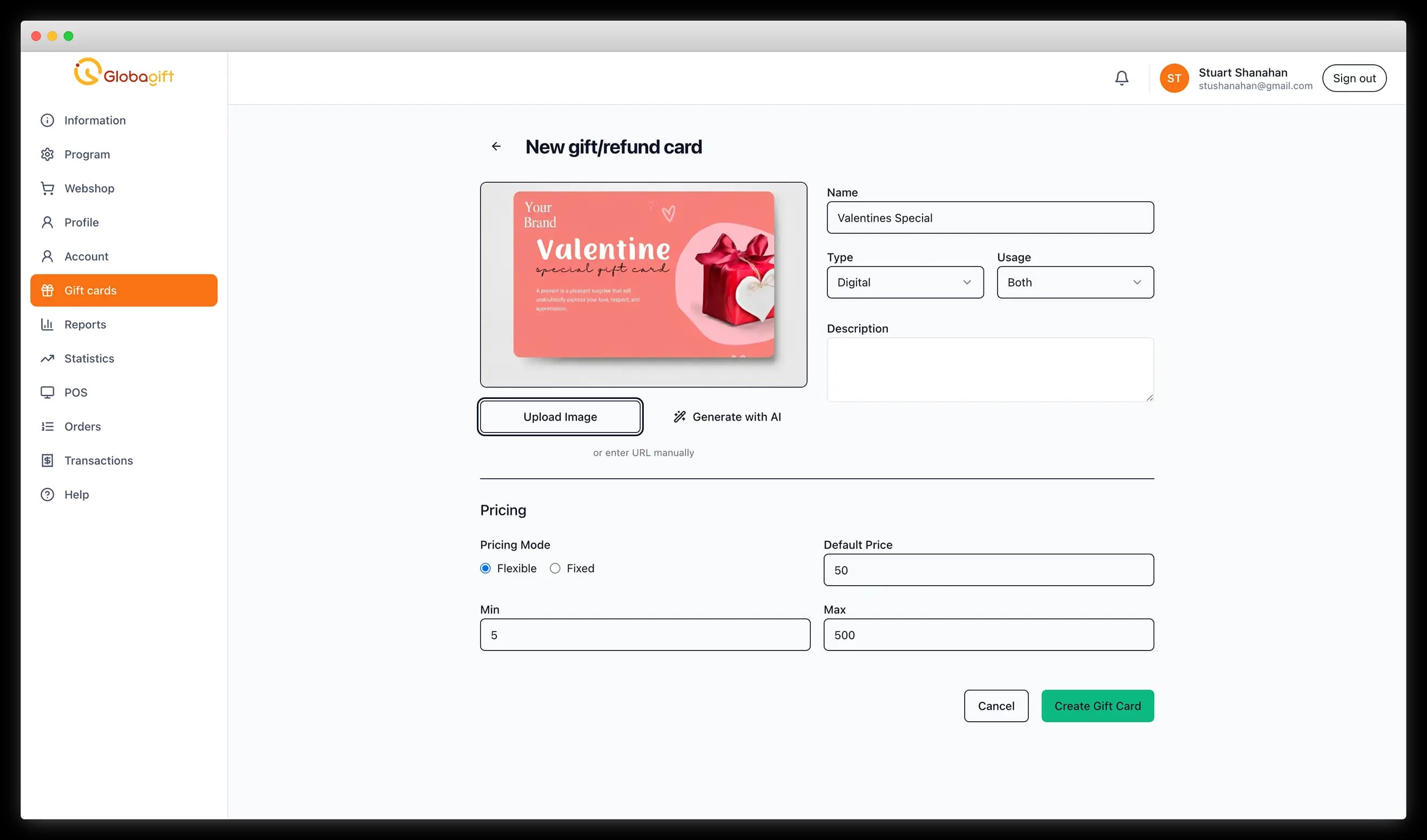Select the Webshop cart icon

pos(48,188)
